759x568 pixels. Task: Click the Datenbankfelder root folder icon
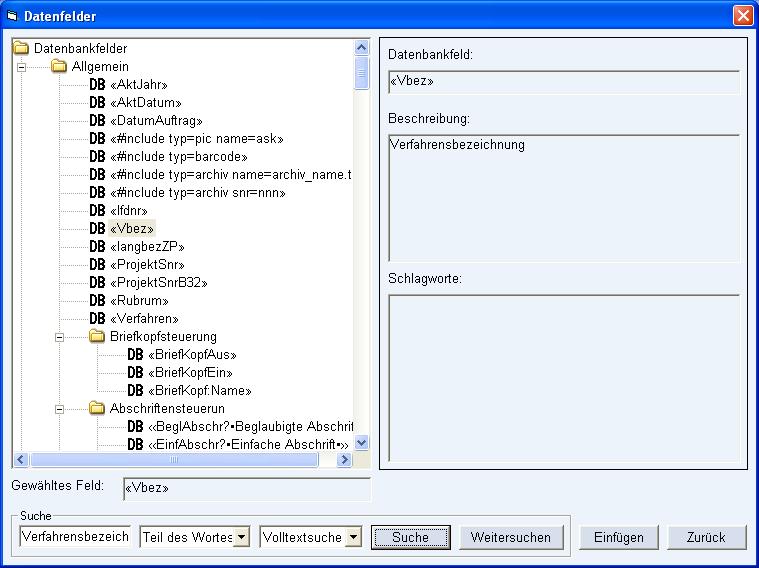click(x=21, y=48)
